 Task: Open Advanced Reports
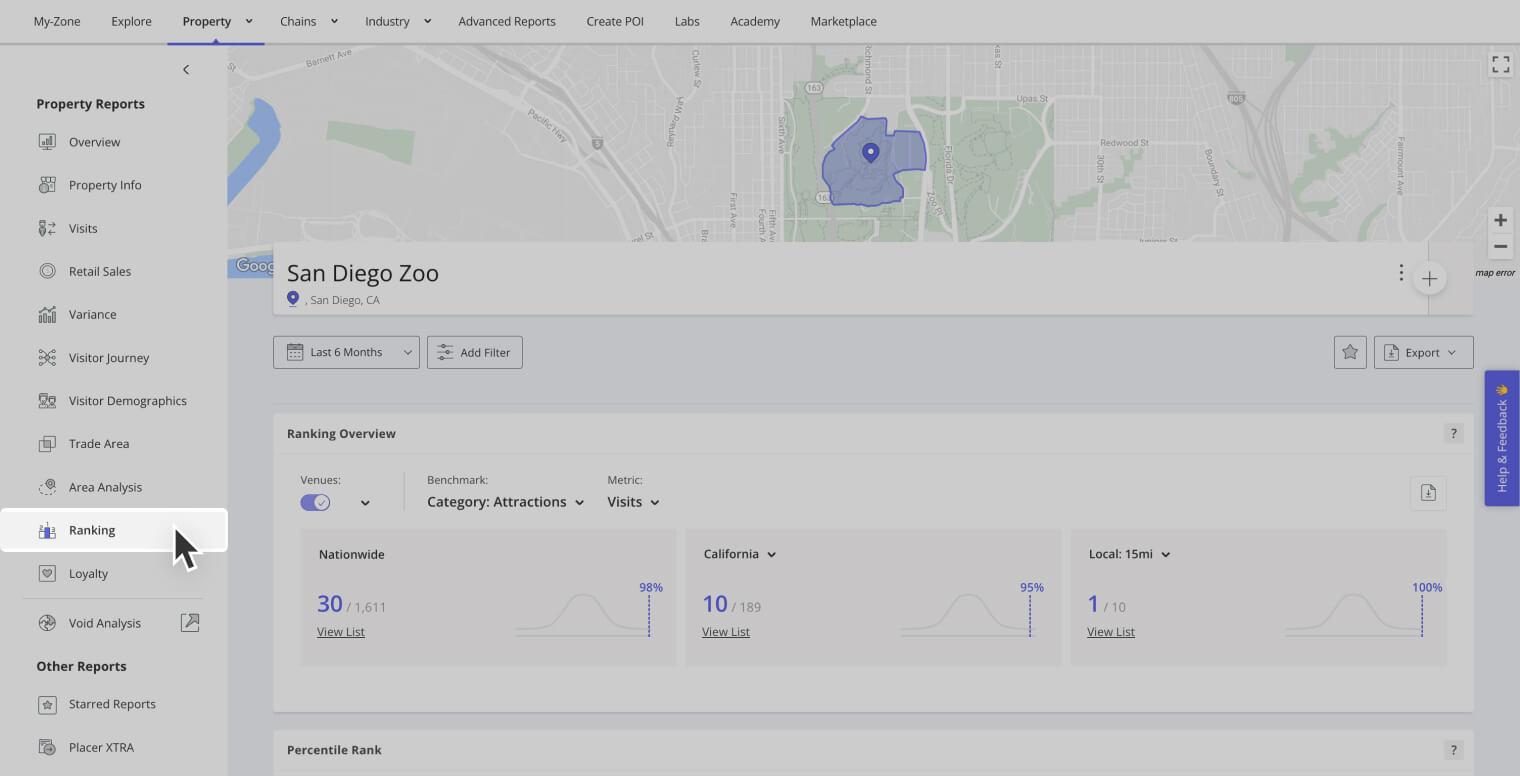click(x=507, y=21)
